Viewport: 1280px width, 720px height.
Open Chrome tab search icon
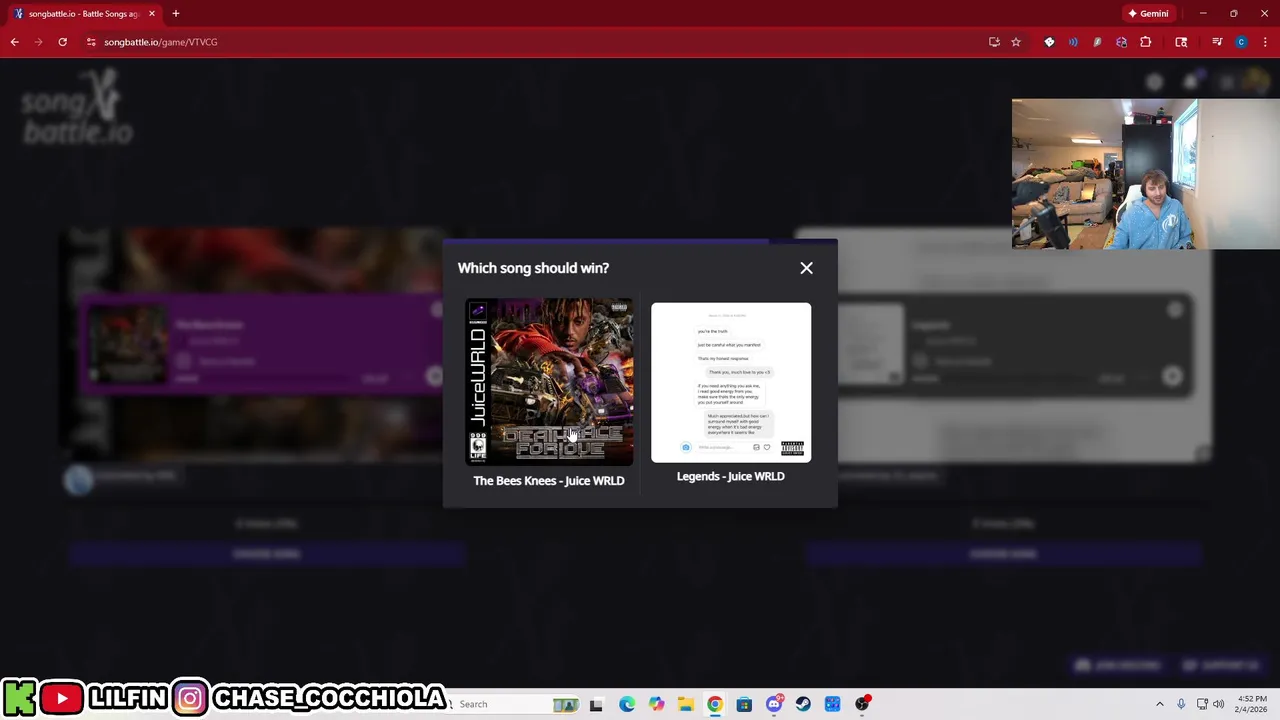(1181, 42)
